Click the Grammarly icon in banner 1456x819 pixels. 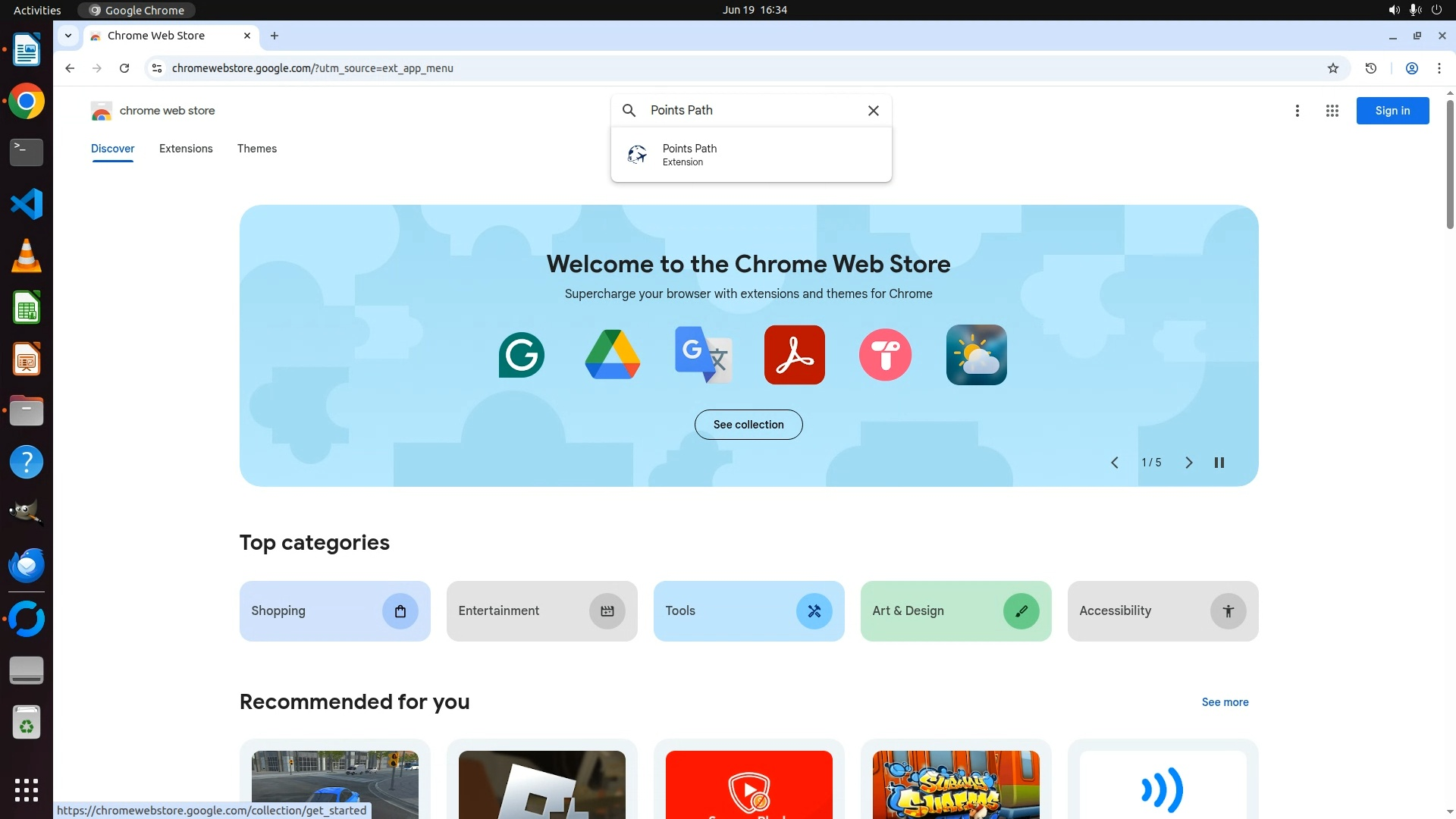tap(522, 355)
